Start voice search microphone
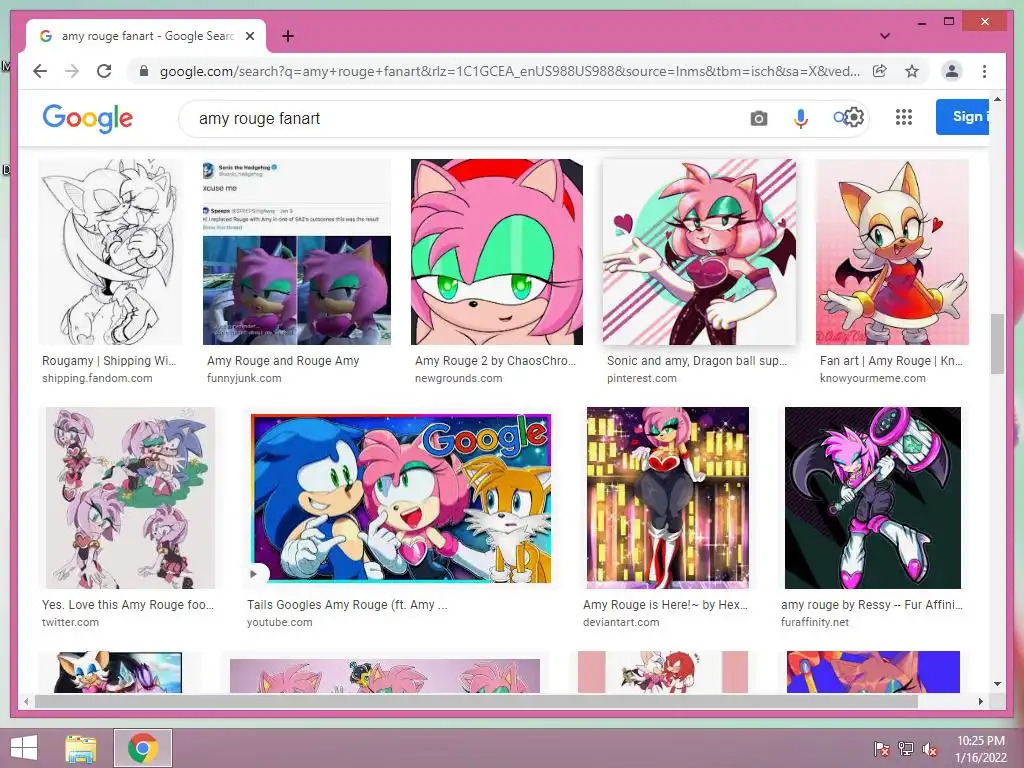This screenshot has height=768, width=1024. pyautogui.click(x=801, y=118)
